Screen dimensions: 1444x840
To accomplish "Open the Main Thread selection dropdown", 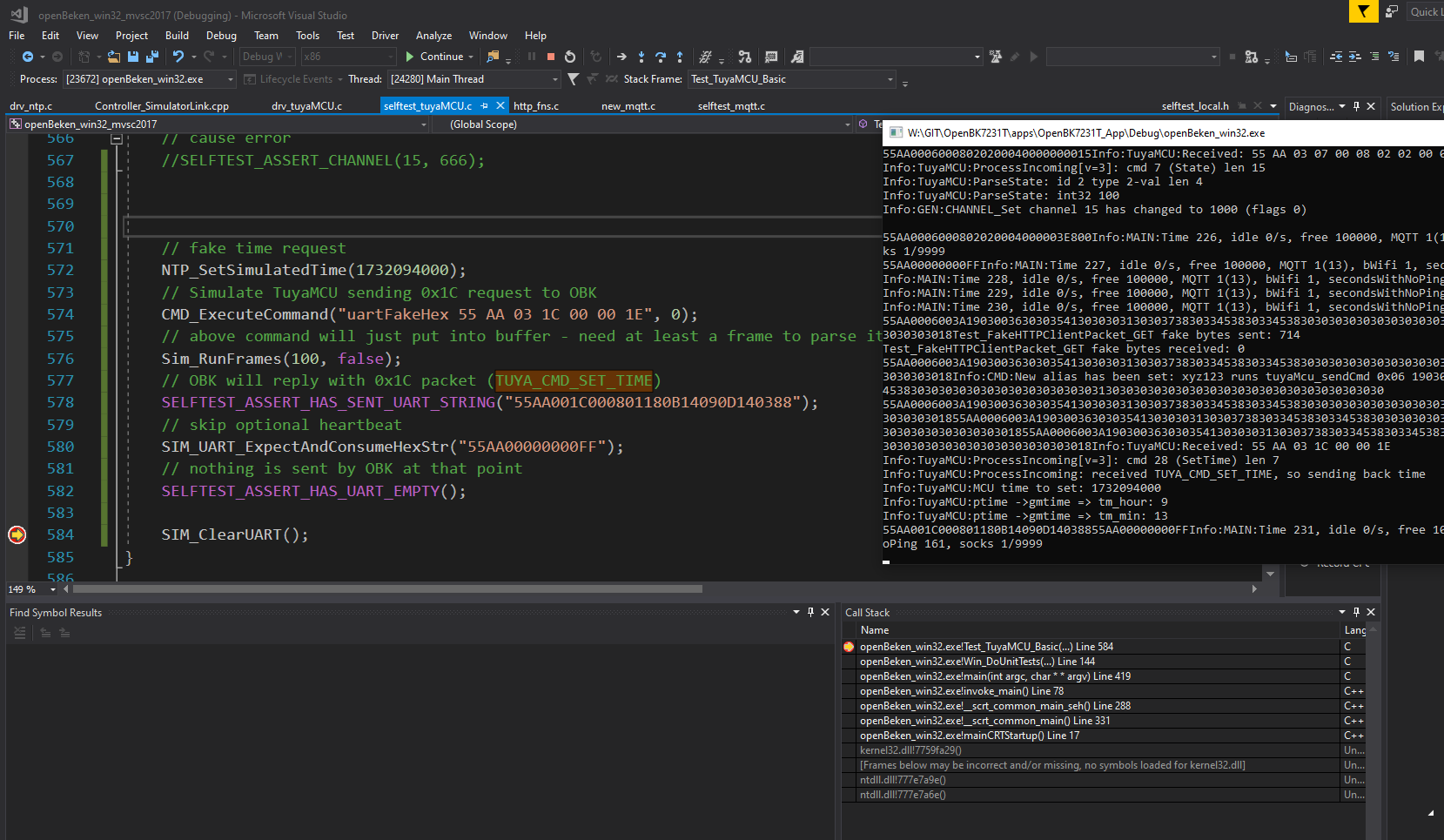I will [554, 78].
